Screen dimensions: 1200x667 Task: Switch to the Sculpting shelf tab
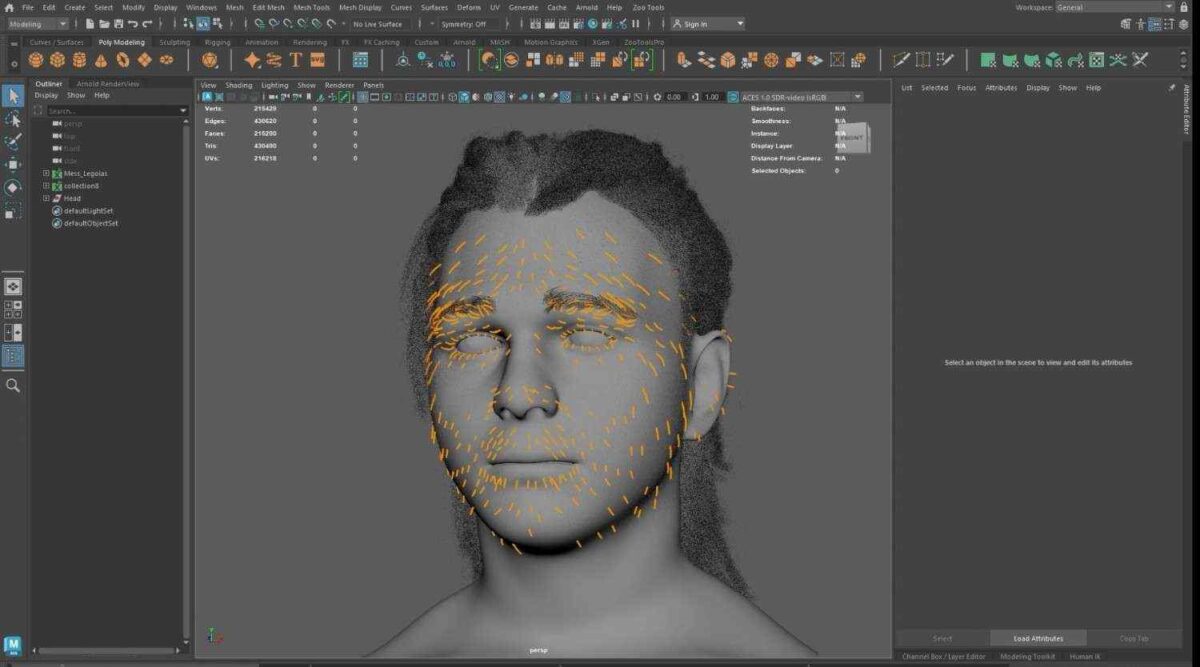(x=172, y=42)
